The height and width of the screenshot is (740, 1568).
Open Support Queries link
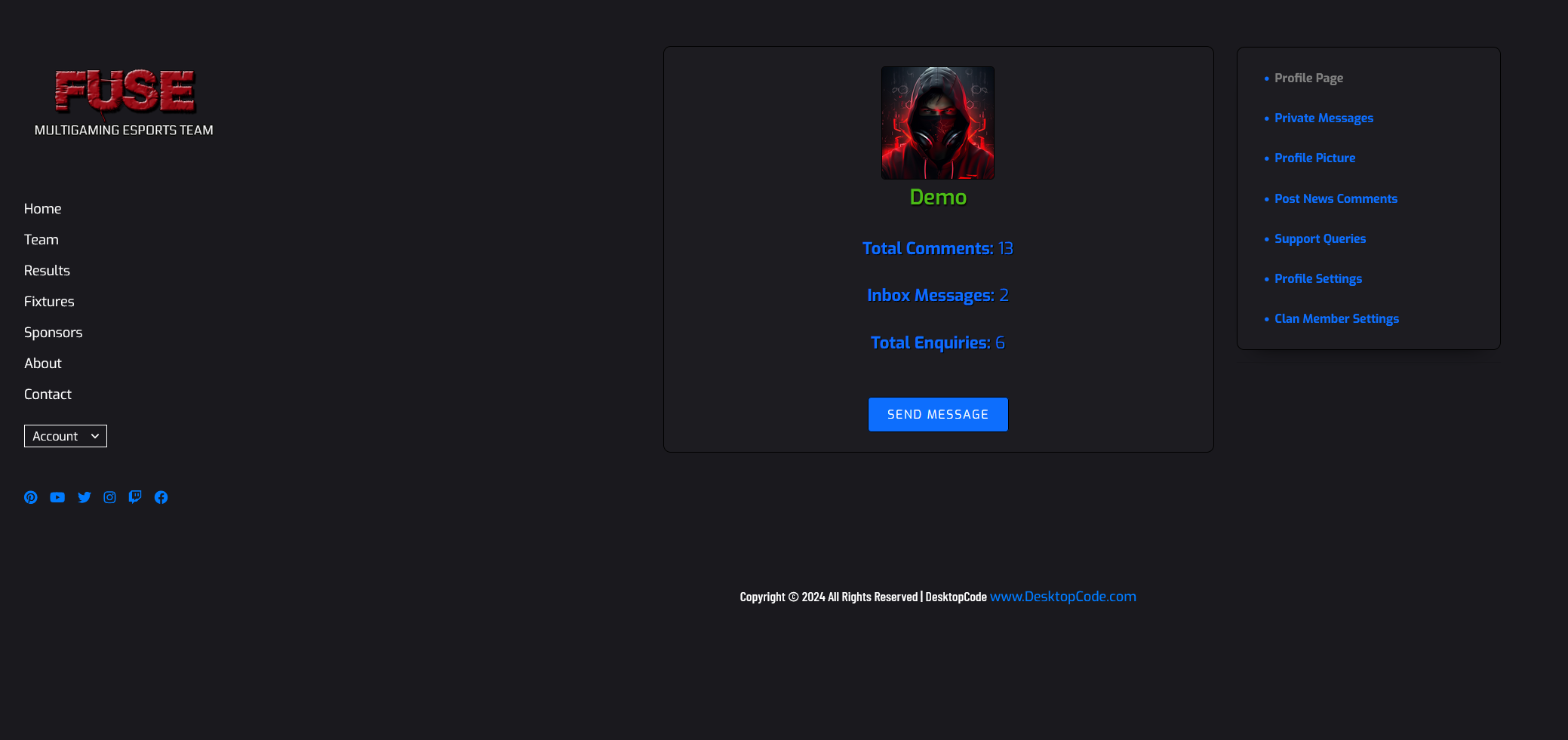click(x=1320, y=239)
